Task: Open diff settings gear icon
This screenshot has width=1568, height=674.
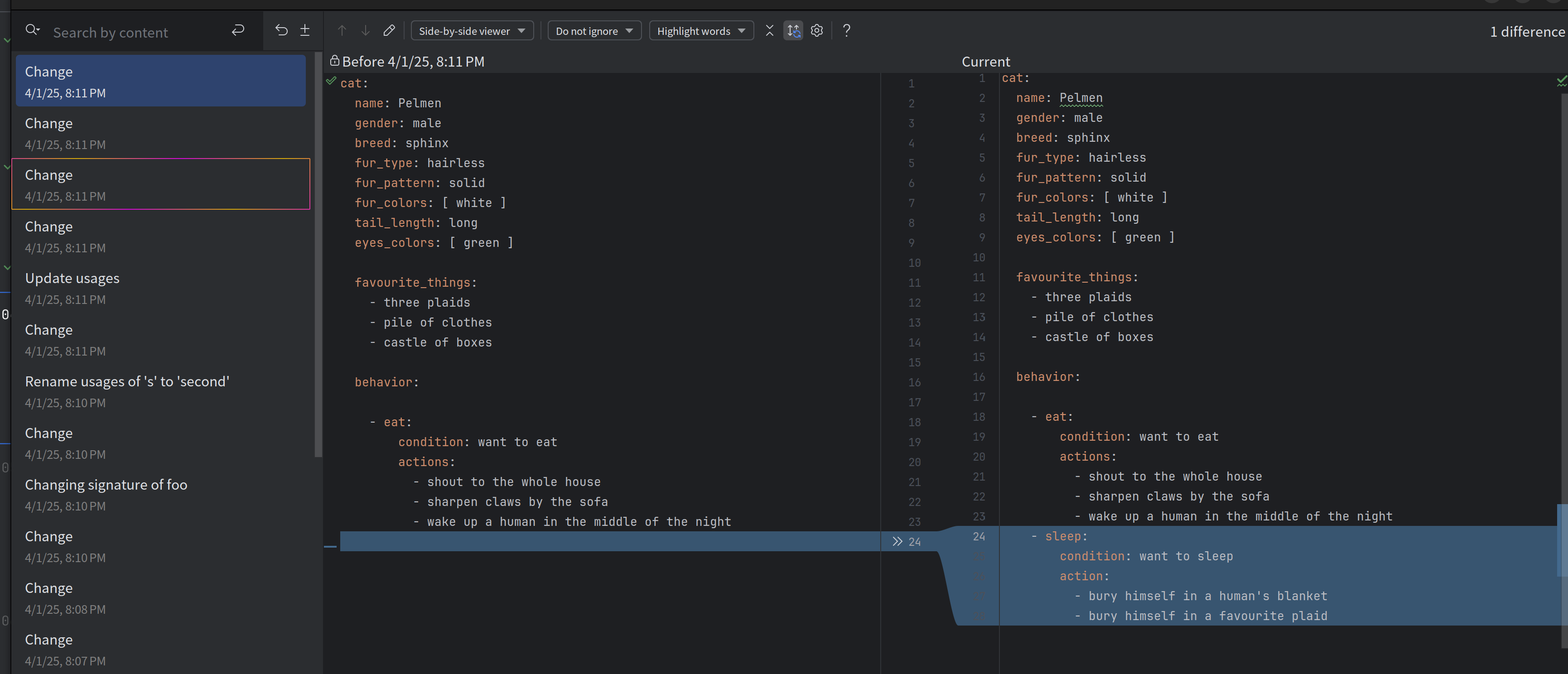Action: (817, 30)
